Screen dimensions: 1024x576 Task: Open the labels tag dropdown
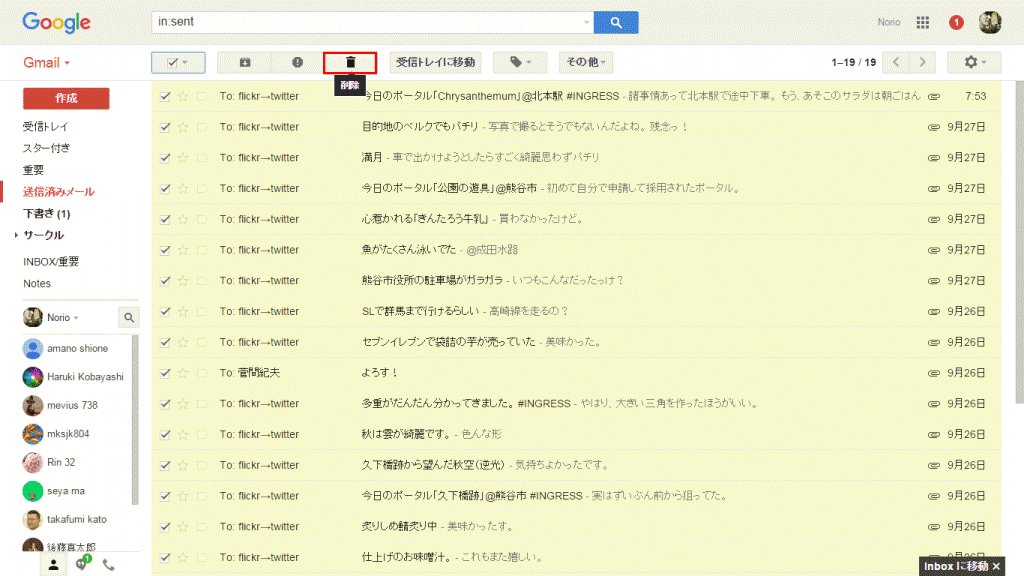click(x=521, y=62)
